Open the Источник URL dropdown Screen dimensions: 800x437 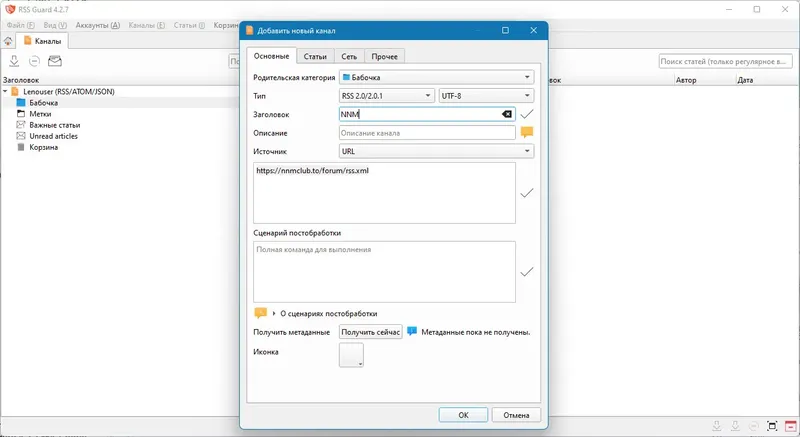(436, 151)
